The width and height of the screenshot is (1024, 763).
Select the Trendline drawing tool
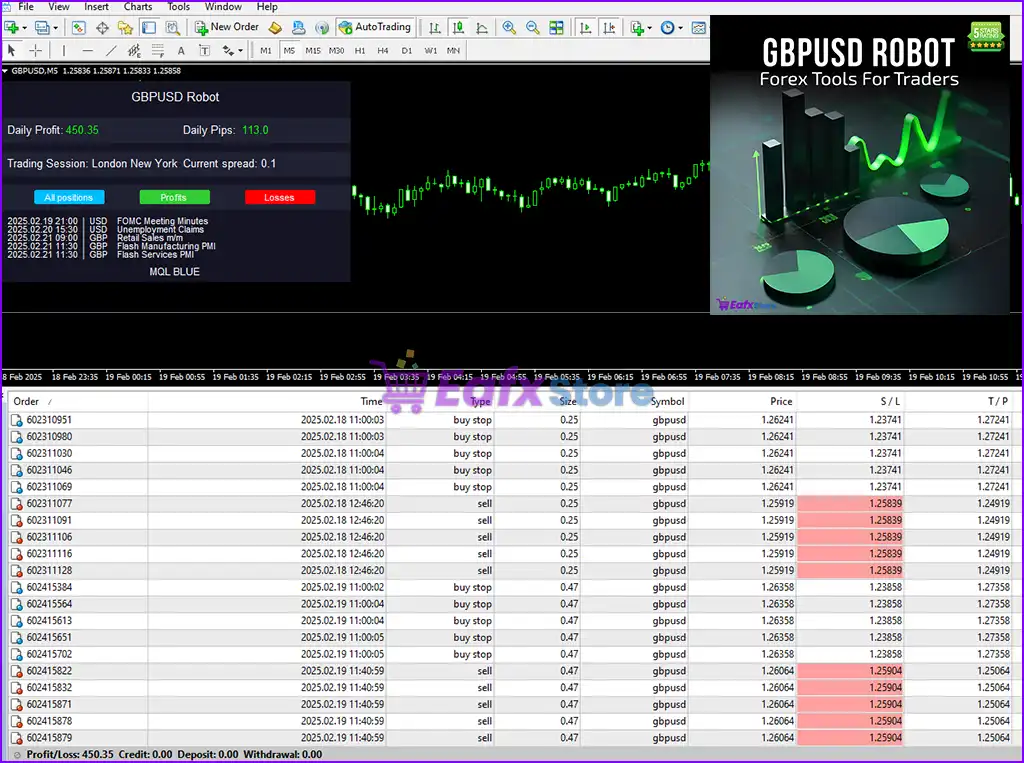(x=110, y=50)
